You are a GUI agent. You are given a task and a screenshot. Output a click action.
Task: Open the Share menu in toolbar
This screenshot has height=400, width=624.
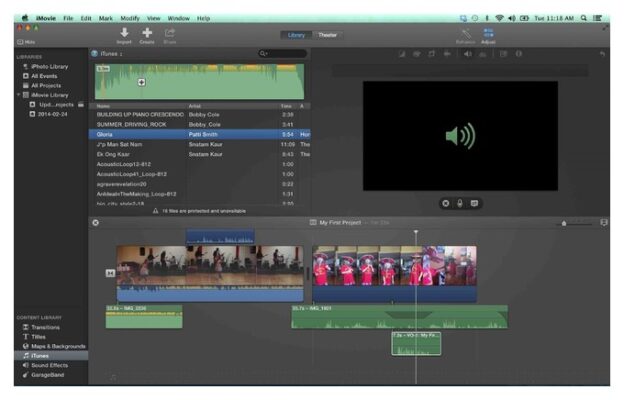coord(170,35)
